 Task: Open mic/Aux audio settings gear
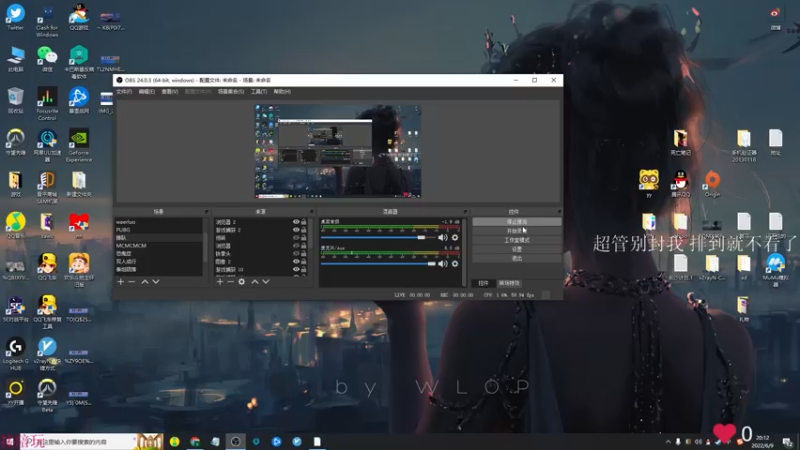(x=455, y=263)
